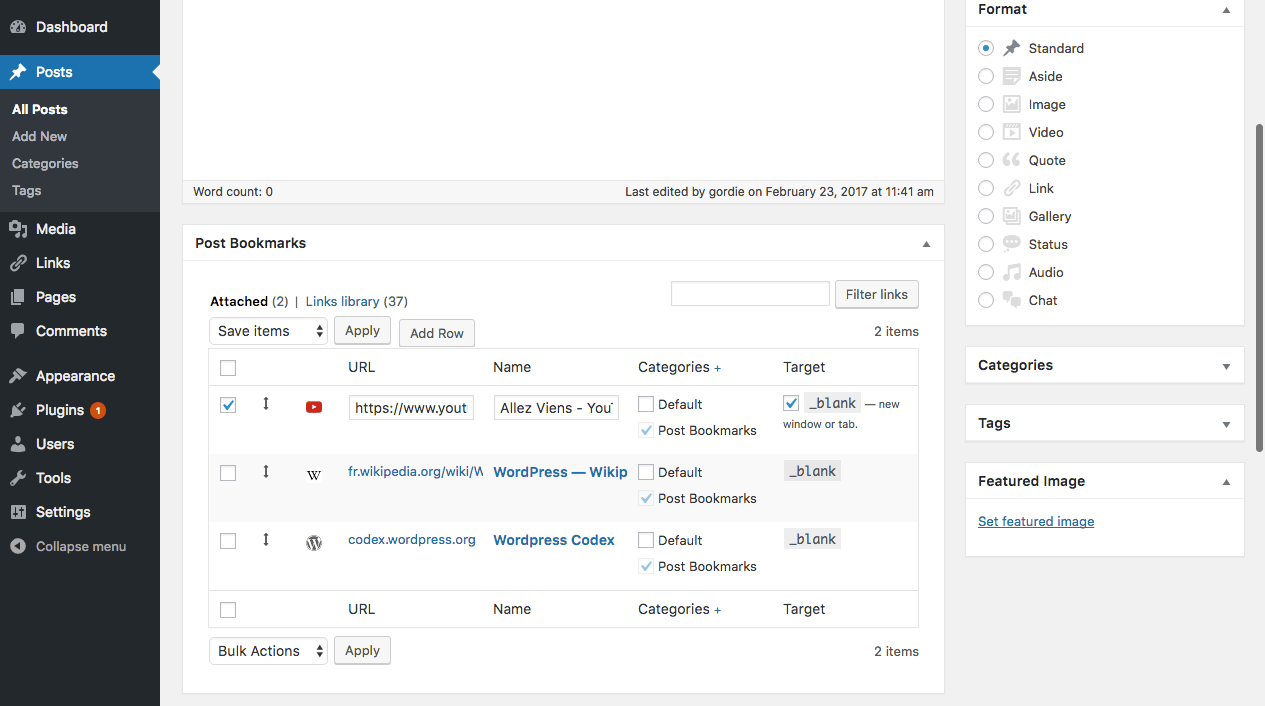Uncheck the _blank target checkbox
Viewport: 1265px width, 706px height.
pos(791,403)
